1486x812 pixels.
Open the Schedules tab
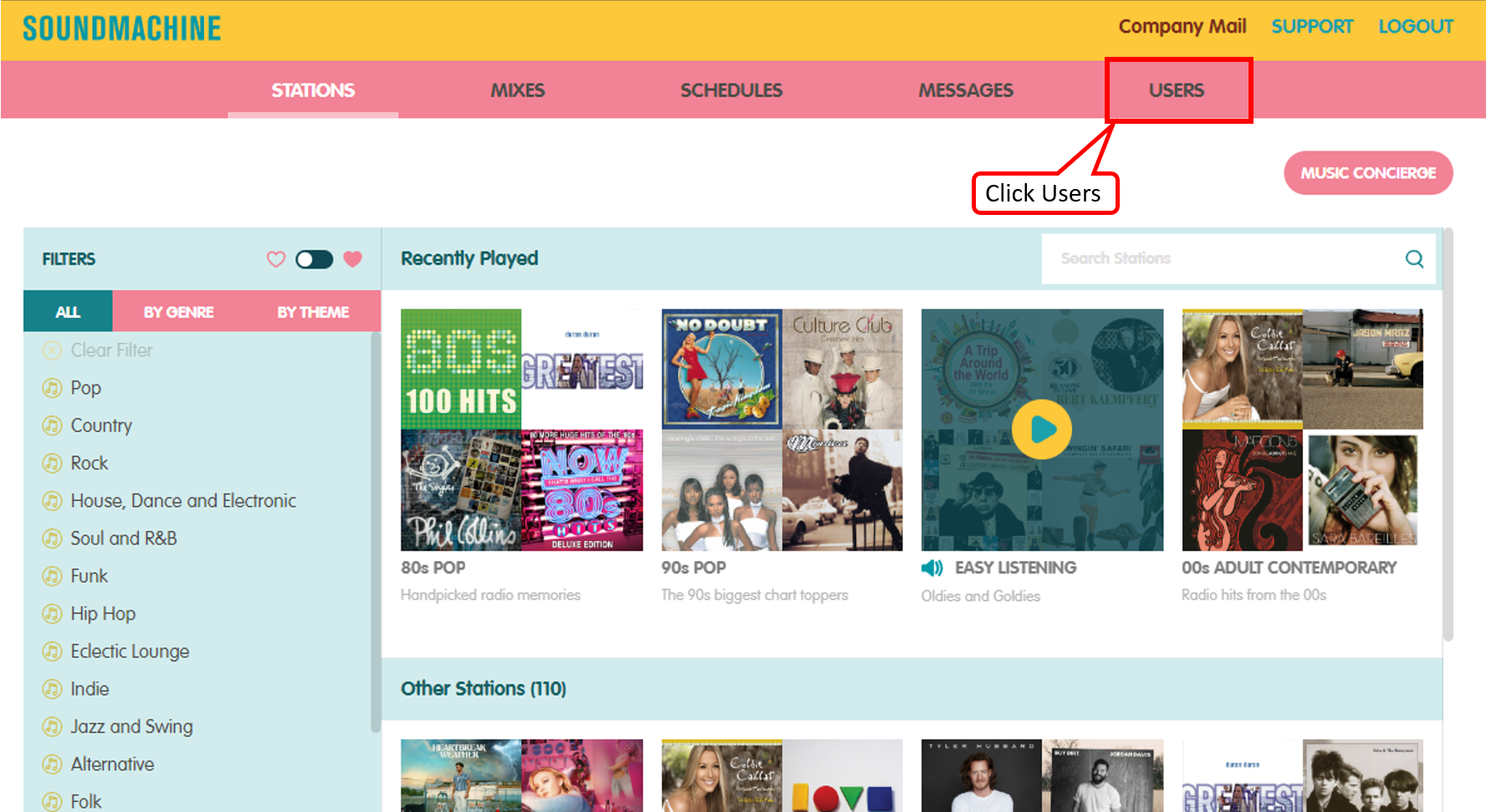coord(732,90)
